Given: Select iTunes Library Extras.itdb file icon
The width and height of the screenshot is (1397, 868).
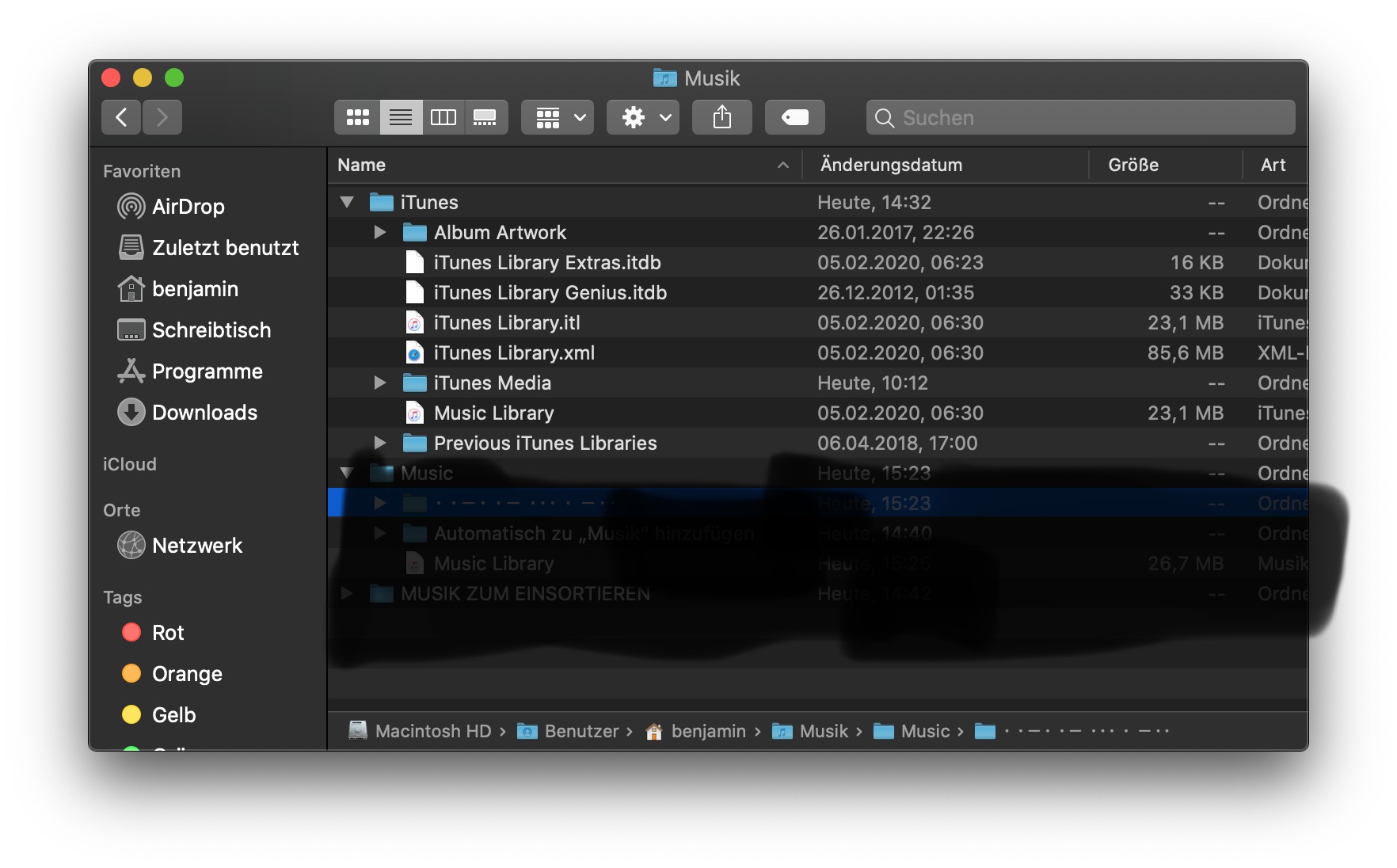Looking at the screenshot, I should point(415,263).
